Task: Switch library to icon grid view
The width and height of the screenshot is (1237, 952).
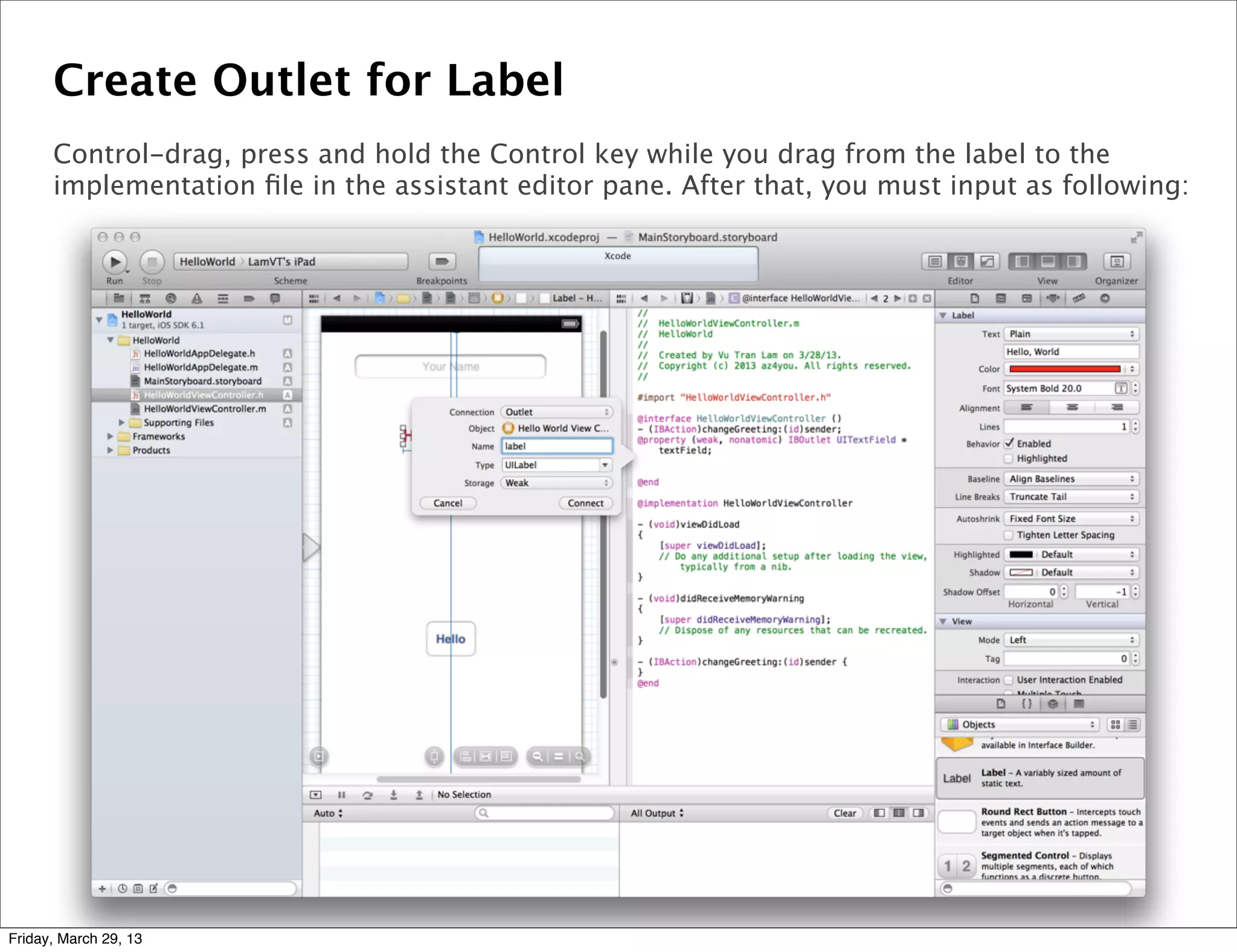Action: point(1116,725)
